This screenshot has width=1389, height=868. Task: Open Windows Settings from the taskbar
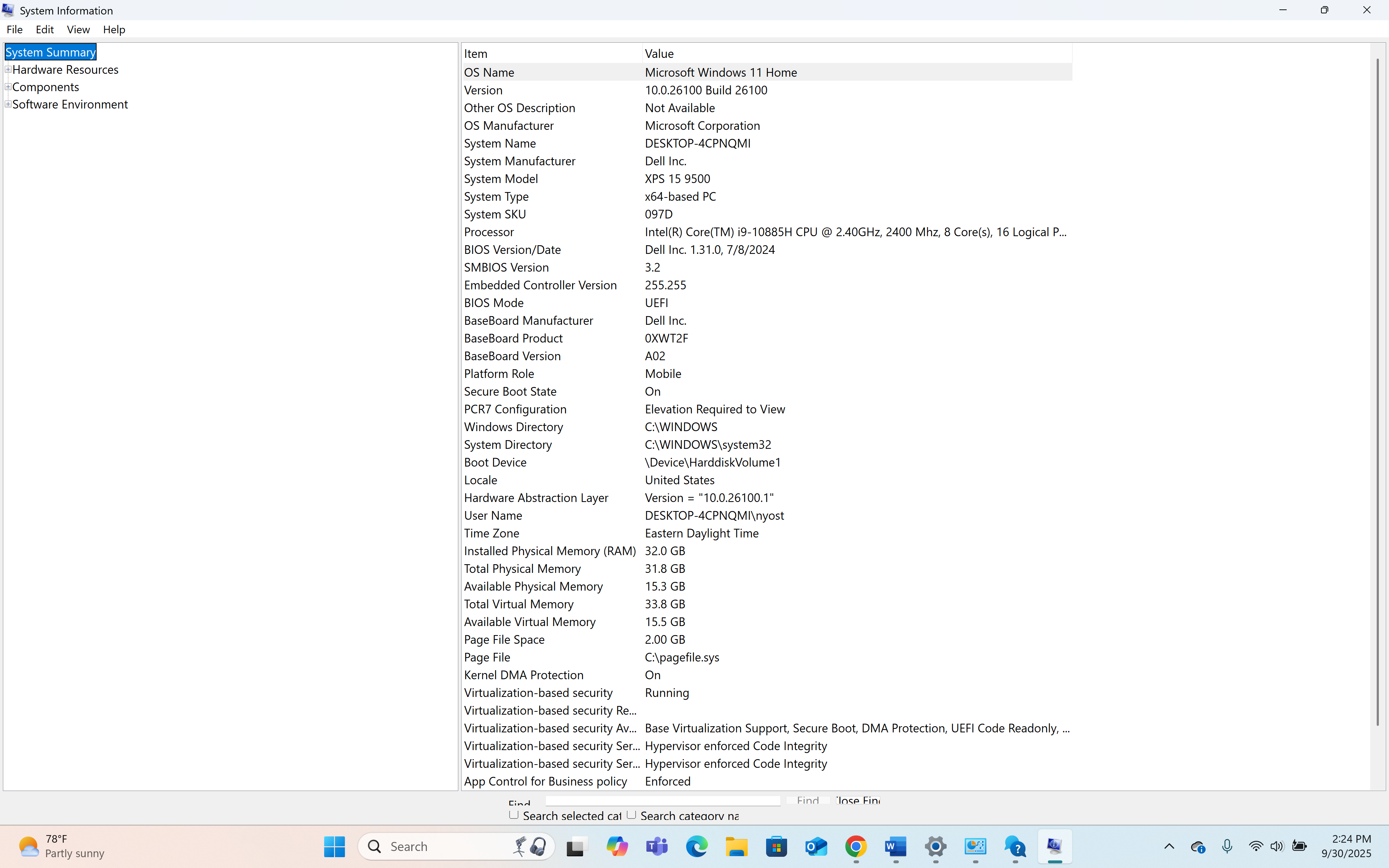tap(935, 846)
